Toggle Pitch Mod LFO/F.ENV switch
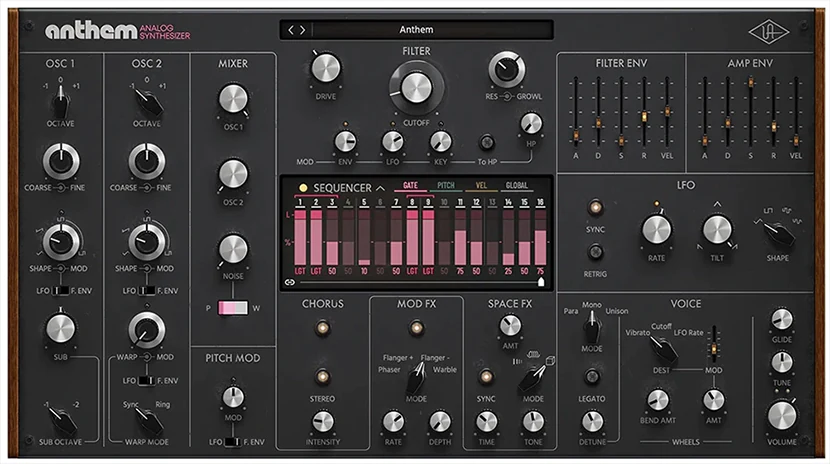Image resolution: width=830 pixels, height=464 pixels. tap(233, 442)
